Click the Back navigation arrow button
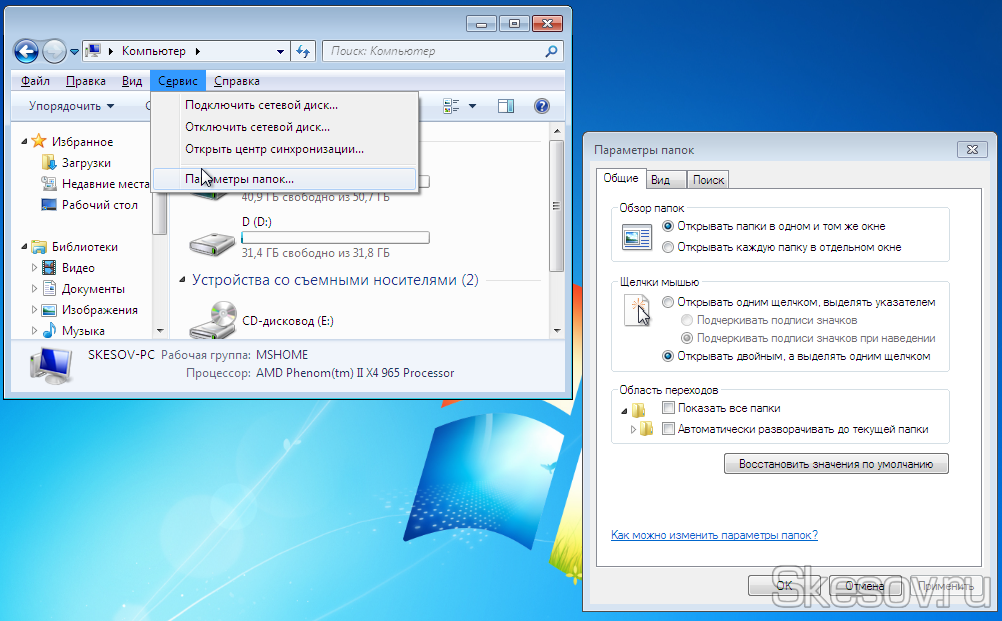Image resolution: width=1002 pixels, height=621 pixels. [x=27, y=51]
